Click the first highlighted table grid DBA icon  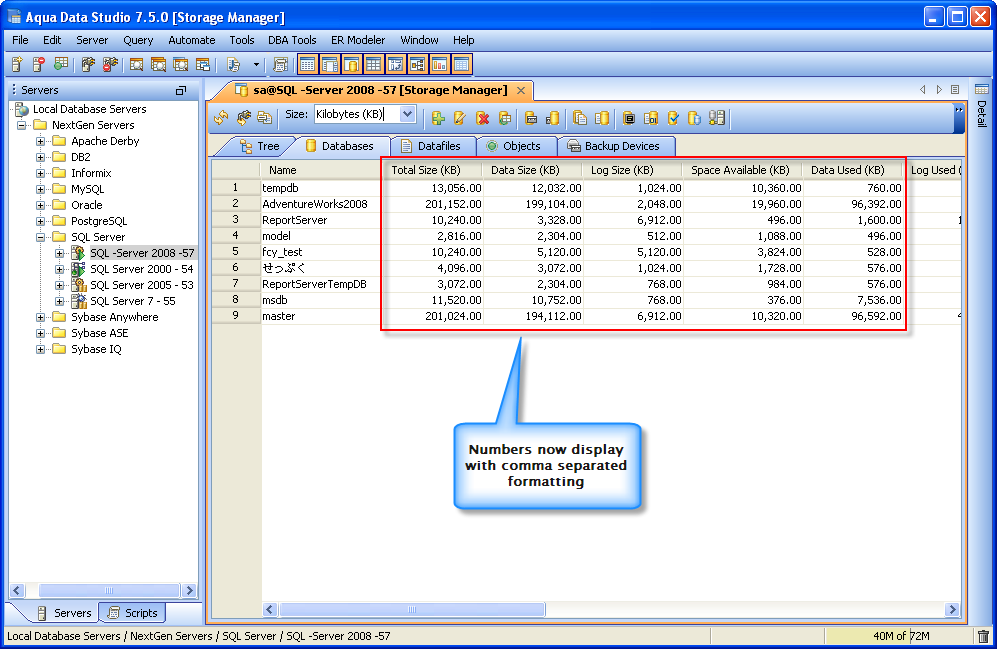308,64
